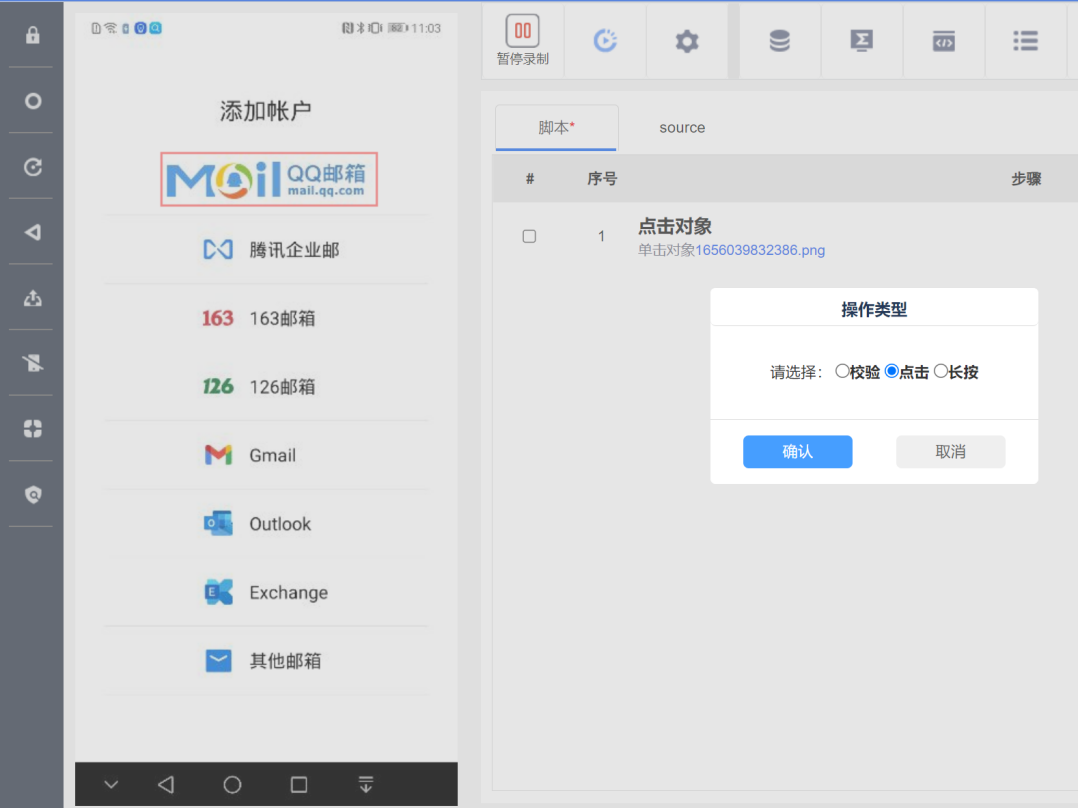Image resolution: width=1078 pixels, height=808 pixels.
Task: Click the database icon in toolbar
Action: (779, 41)
